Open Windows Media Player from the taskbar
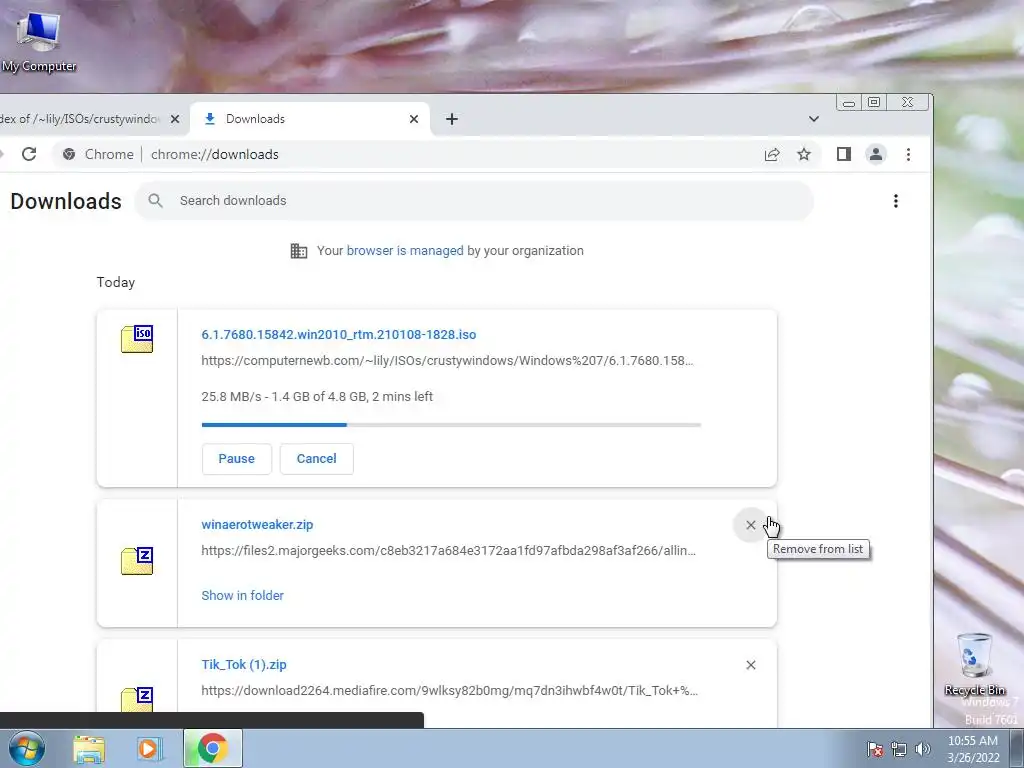This screenshot has width=1024, height=768. (x=148, y=748)
